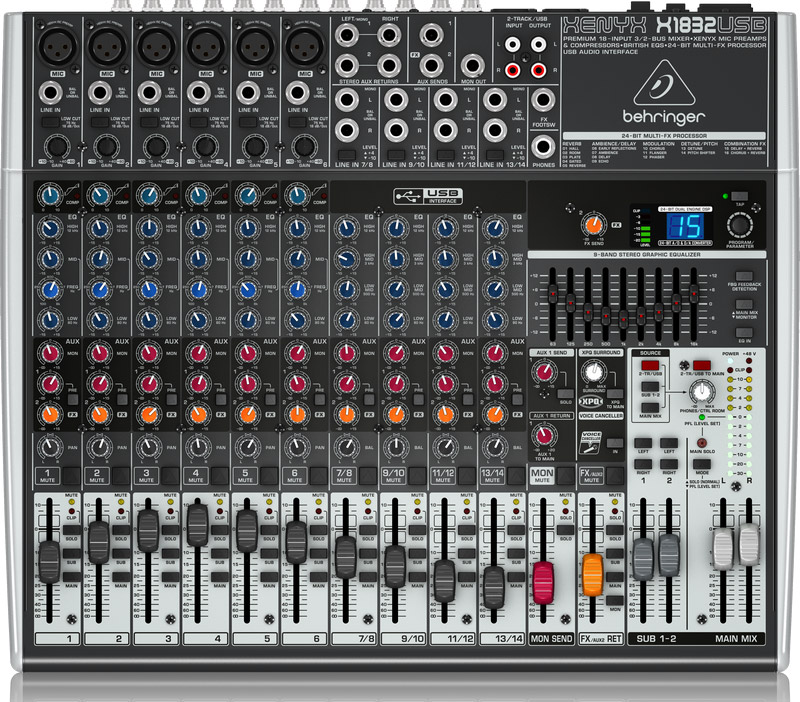Click LINE IN 13/14 right jack

click(494, 131)
